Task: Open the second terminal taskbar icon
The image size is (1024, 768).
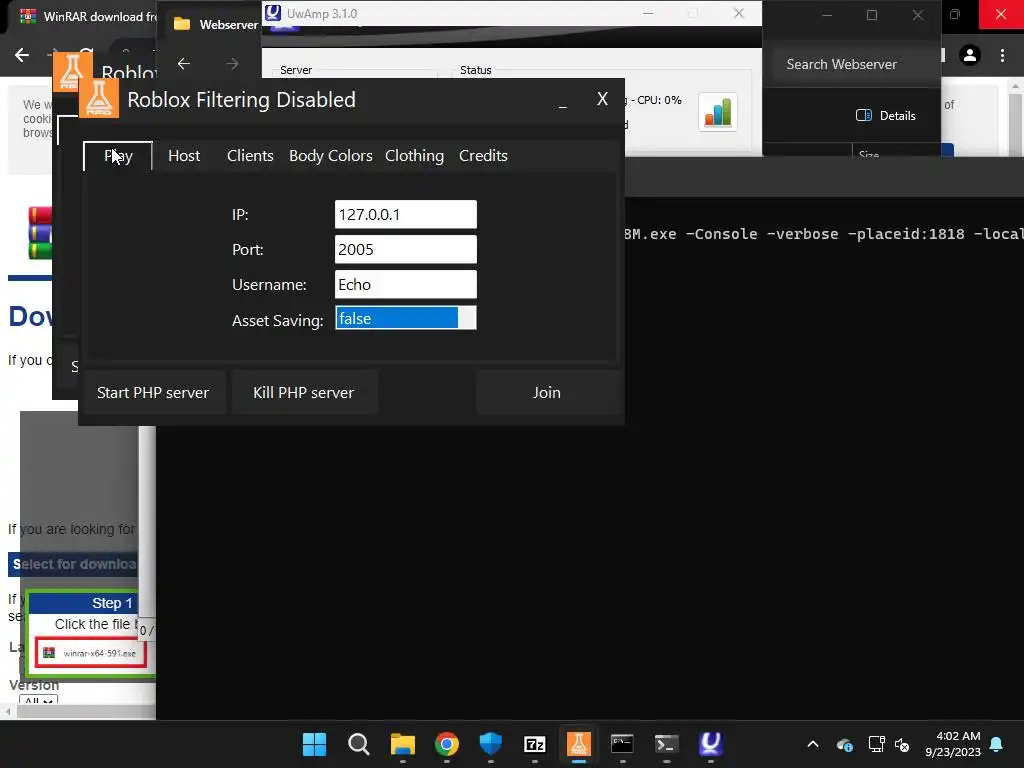Action: point(666,744)
